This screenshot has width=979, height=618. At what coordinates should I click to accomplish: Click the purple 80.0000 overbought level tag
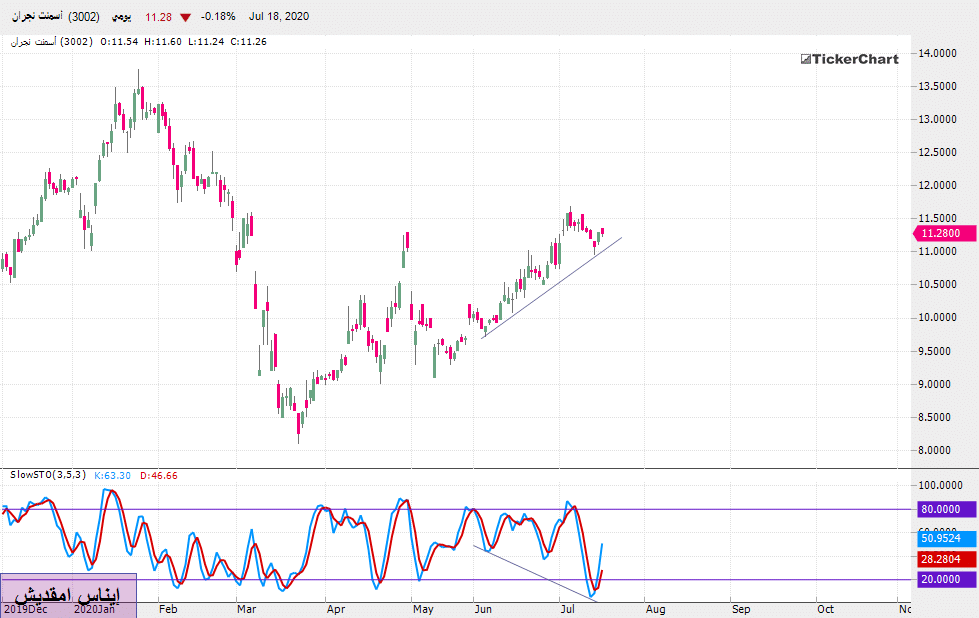click(x=941, y=509)
